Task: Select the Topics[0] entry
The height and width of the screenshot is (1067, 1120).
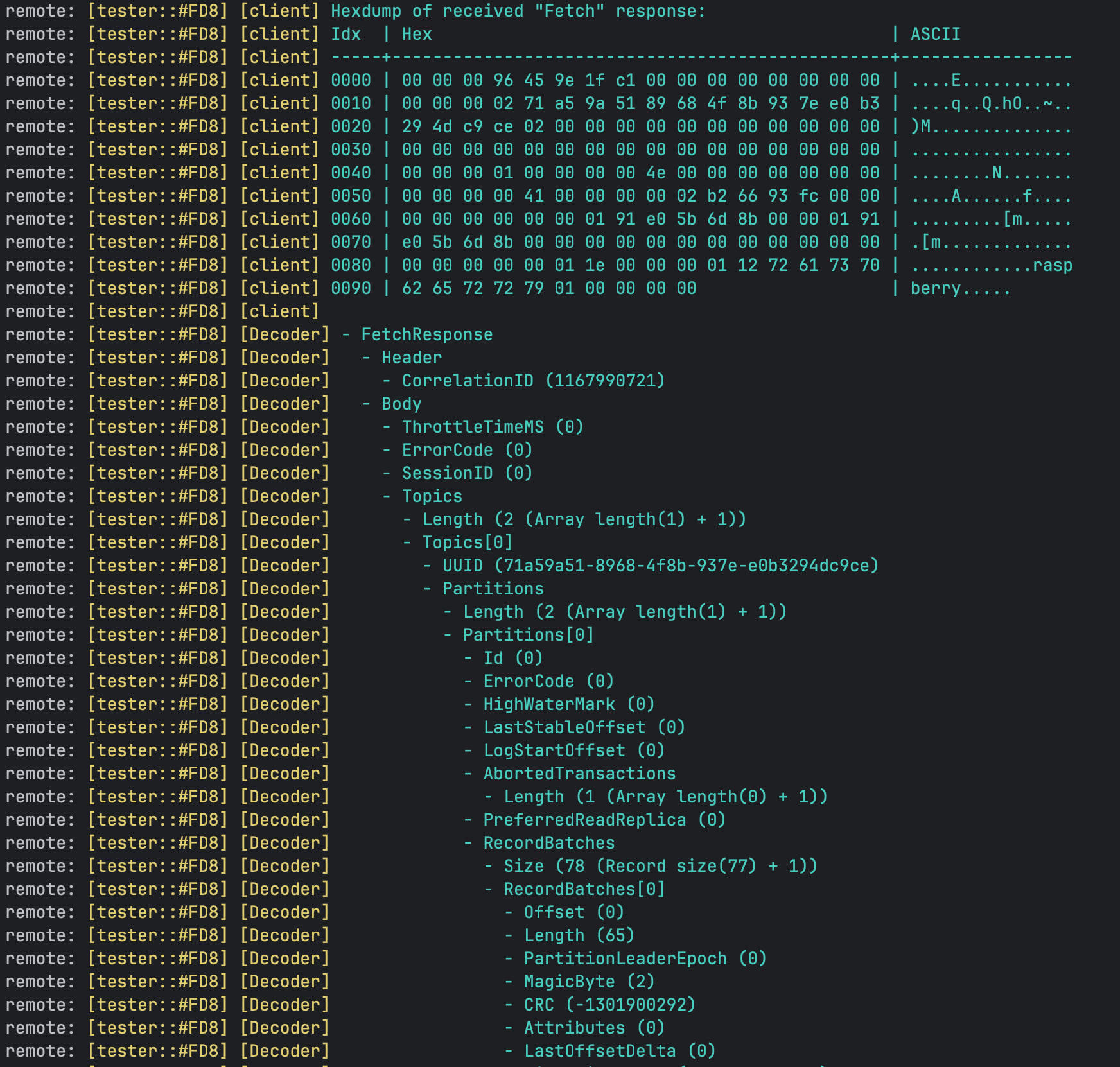Action: pos(467,543)
